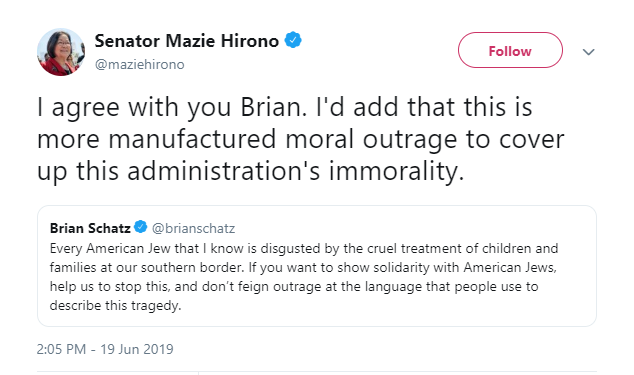This screenshot has height=375, width=634.
Task: Open Brian Schatz's name in quoted tweet
Action: coord(90,228)
